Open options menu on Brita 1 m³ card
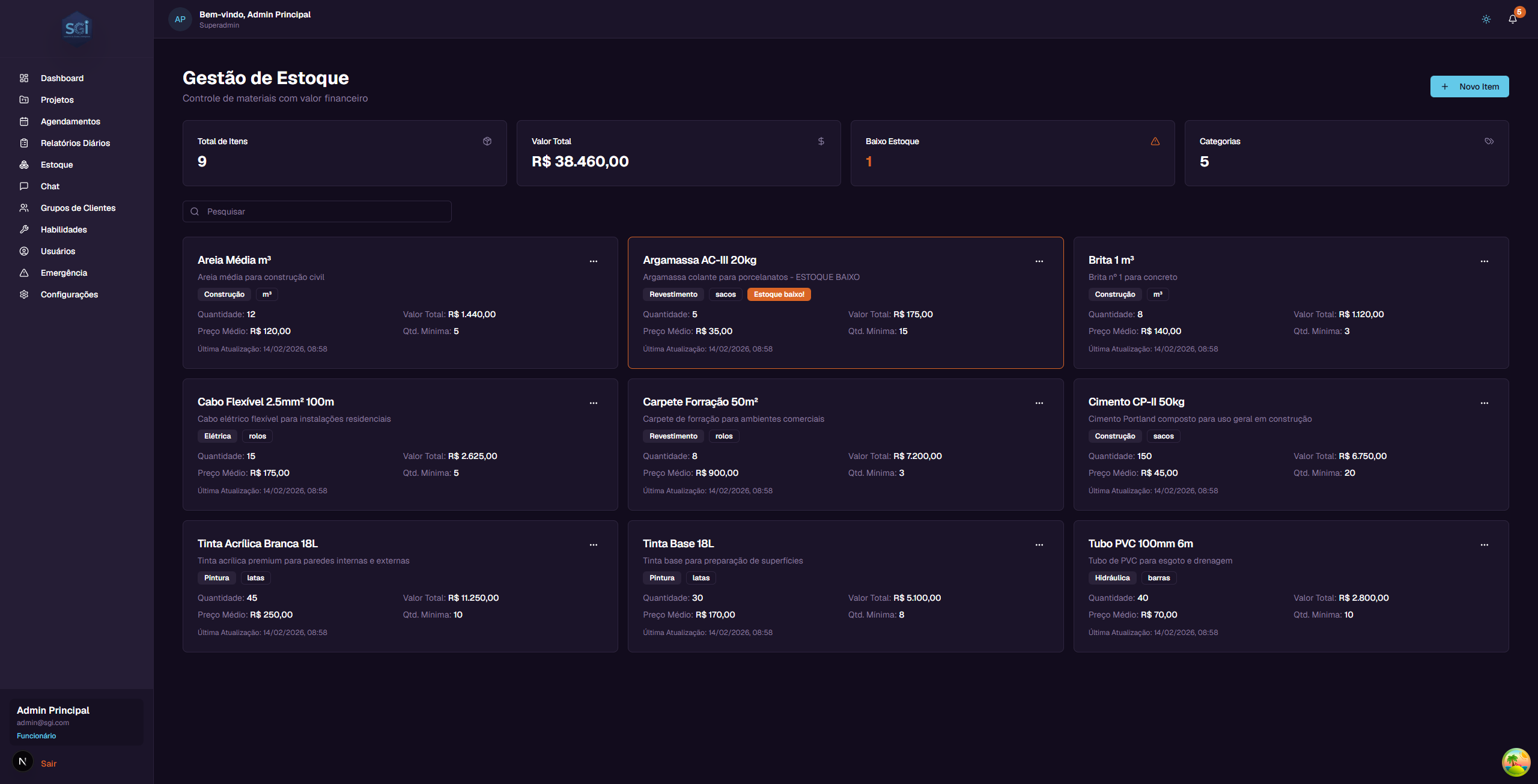Viewport: 1538px width, 784px height. pyautogui.click(x=1485, y=261)
